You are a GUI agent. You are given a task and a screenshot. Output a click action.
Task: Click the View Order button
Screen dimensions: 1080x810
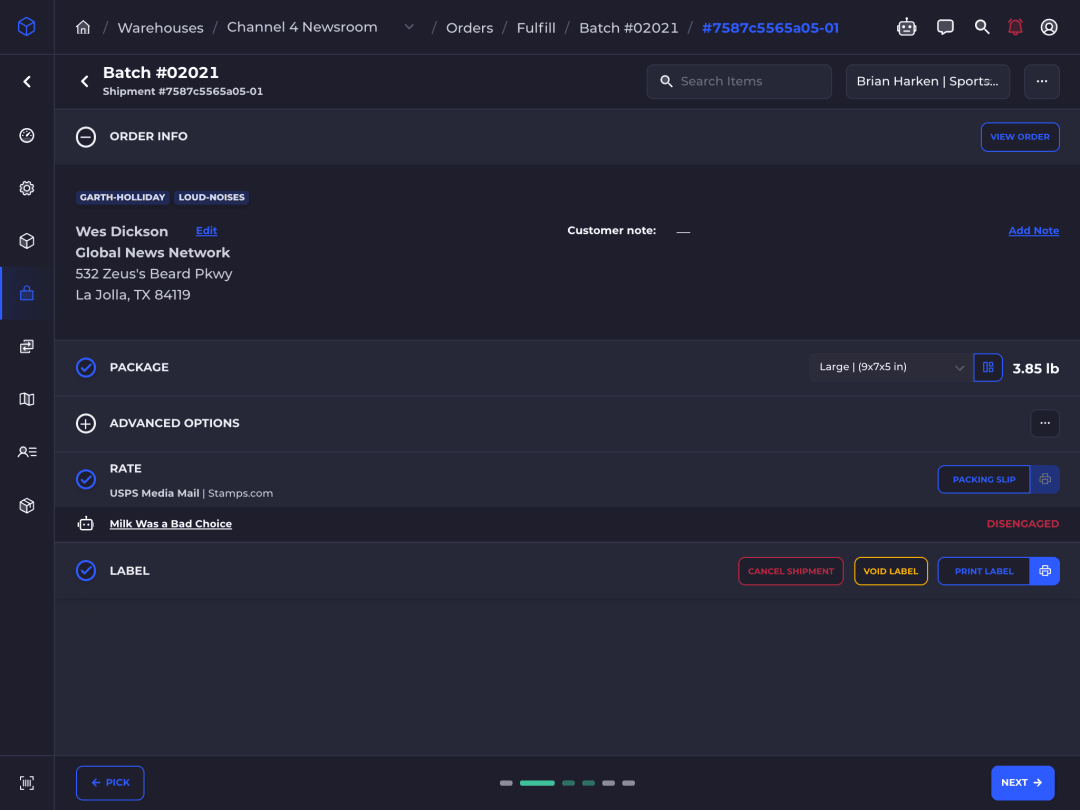(x=1020, y=137)
